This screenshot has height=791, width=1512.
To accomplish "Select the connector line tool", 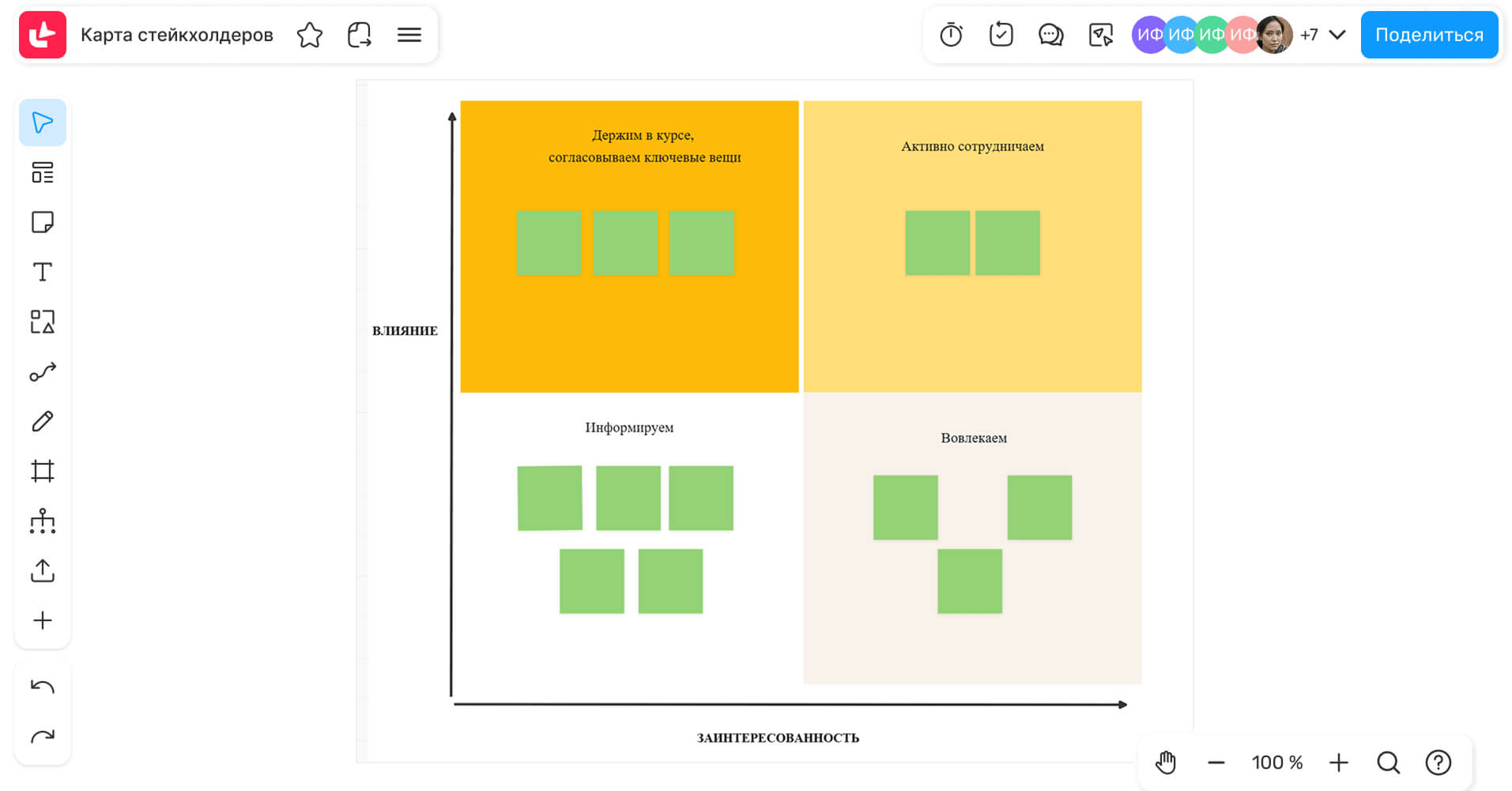I will [x=42, y=371].
